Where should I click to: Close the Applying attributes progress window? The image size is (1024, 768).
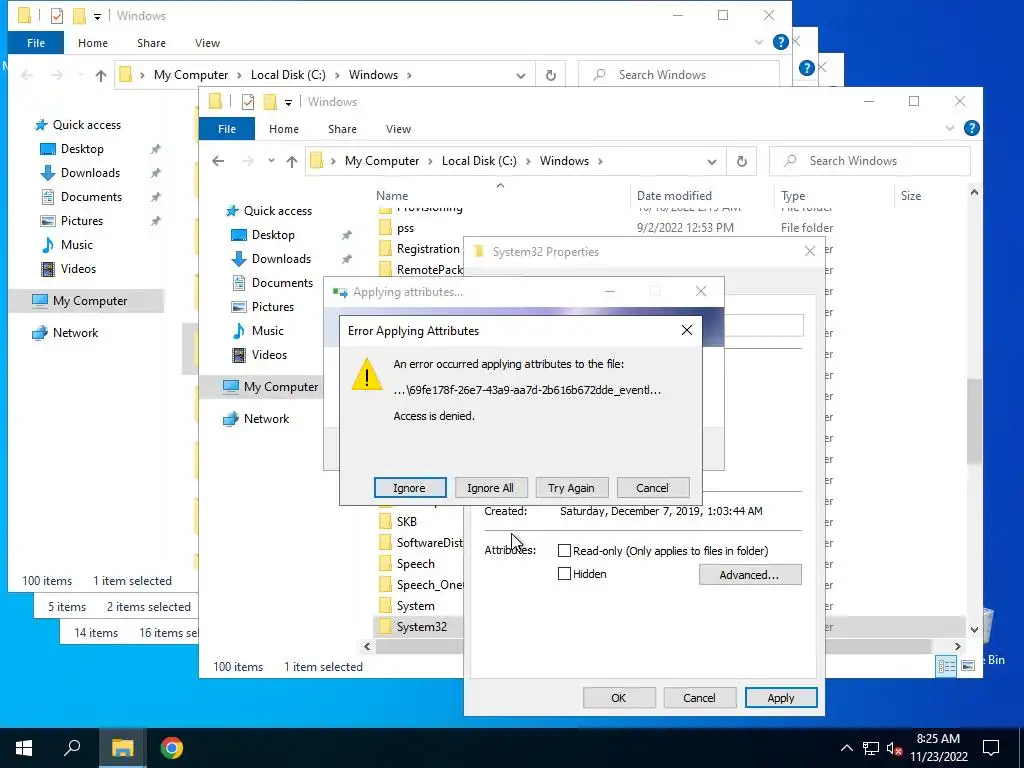coord(701,291)
